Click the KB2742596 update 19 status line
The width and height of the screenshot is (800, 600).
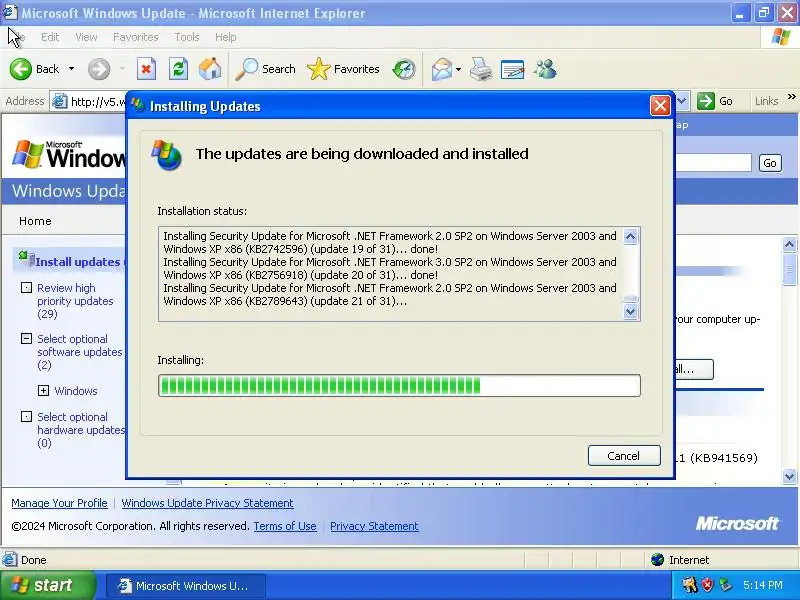pos(390,242)
